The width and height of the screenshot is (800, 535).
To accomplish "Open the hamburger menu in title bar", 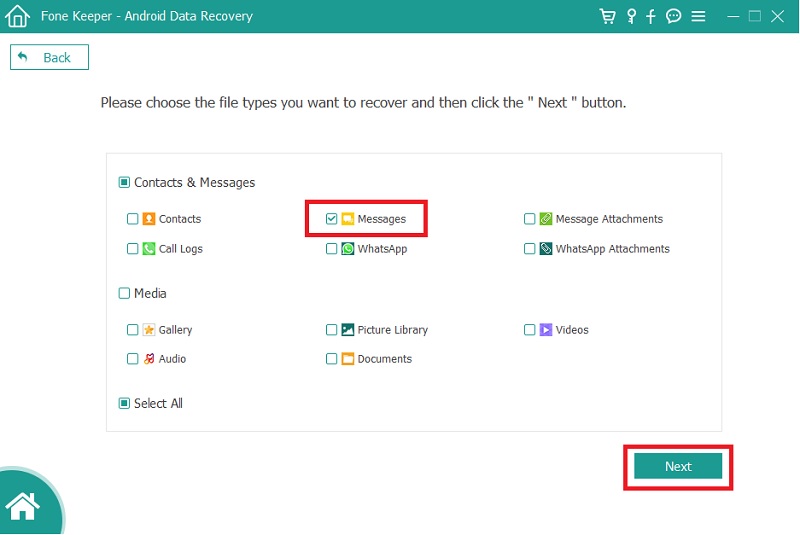I will point(698,16).
